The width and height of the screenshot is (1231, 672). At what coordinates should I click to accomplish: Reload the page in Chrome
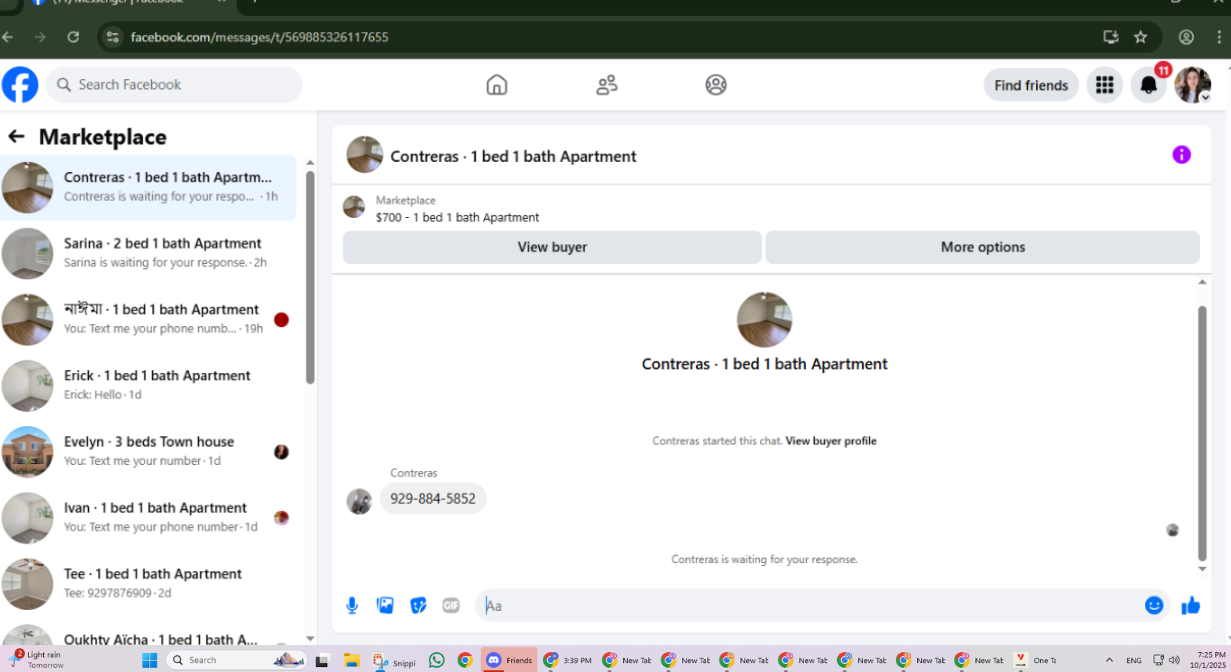click(x=73, y=37)
